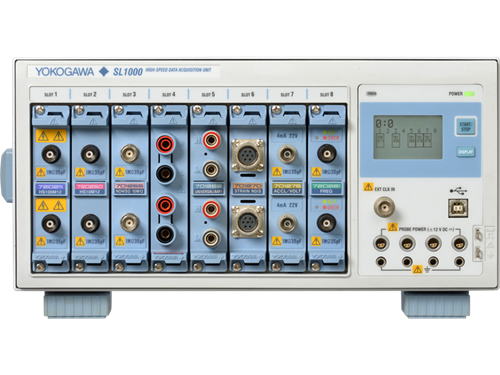Click the SLOT 1 label

coord(51,95)
